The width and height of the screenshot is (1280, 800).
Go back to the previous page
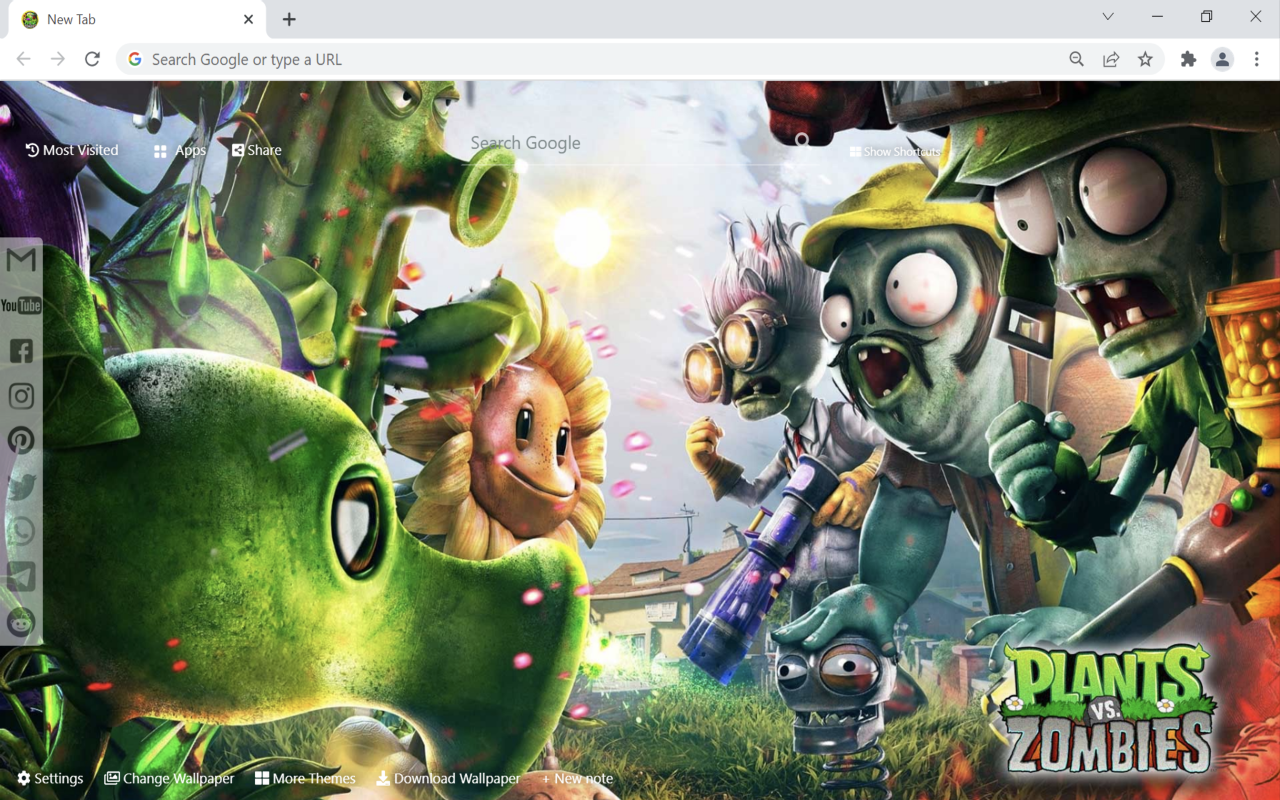[24, 59]
